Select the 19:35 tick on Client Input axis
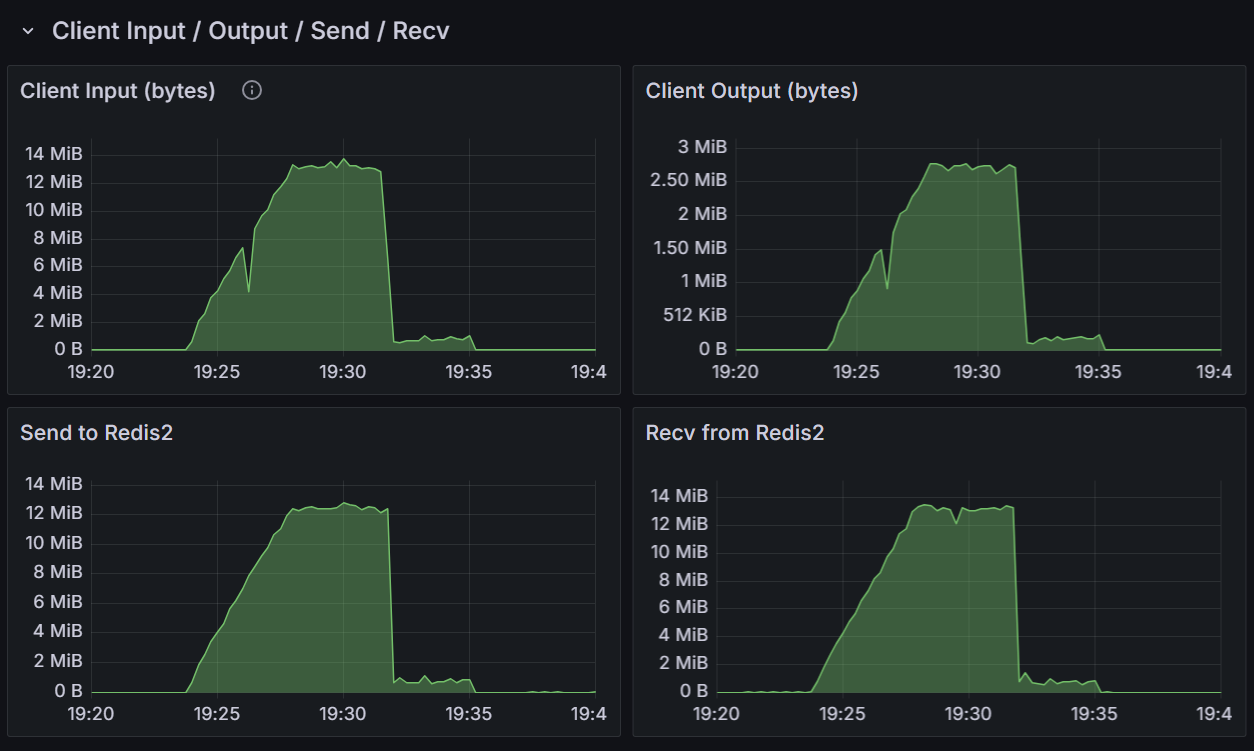The height and width of the screenshot is (751, 1254). pos(468,372)
